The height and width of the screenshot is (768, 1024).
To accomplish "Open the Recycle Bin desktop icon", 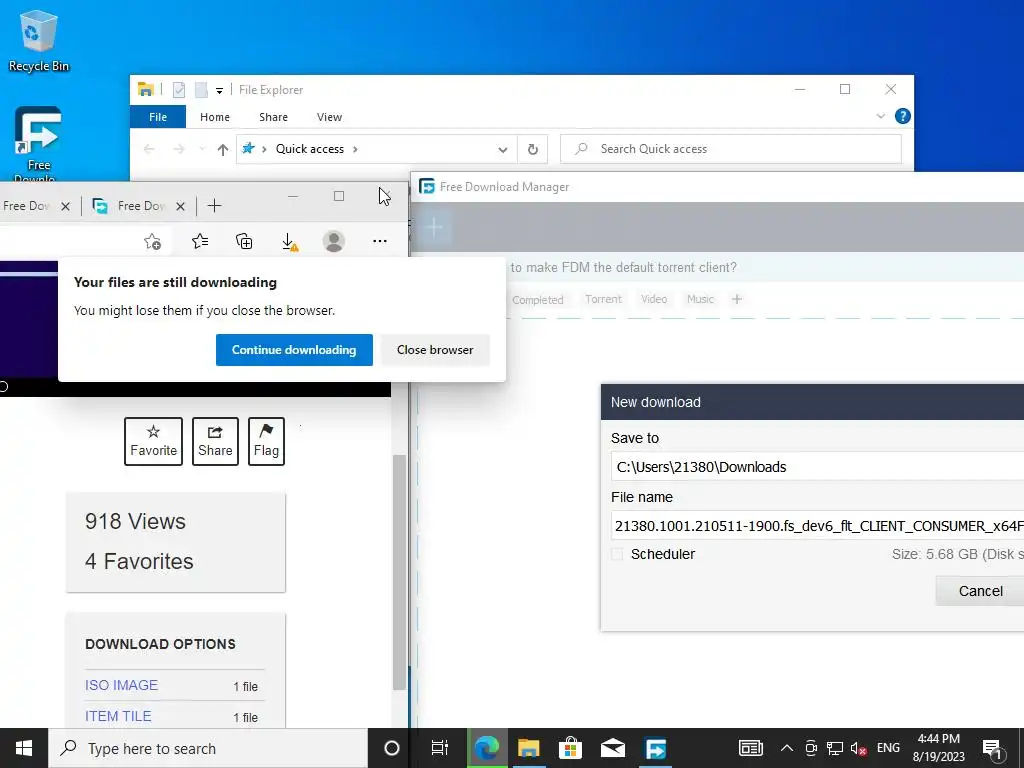I will click(x=39, y=40).
